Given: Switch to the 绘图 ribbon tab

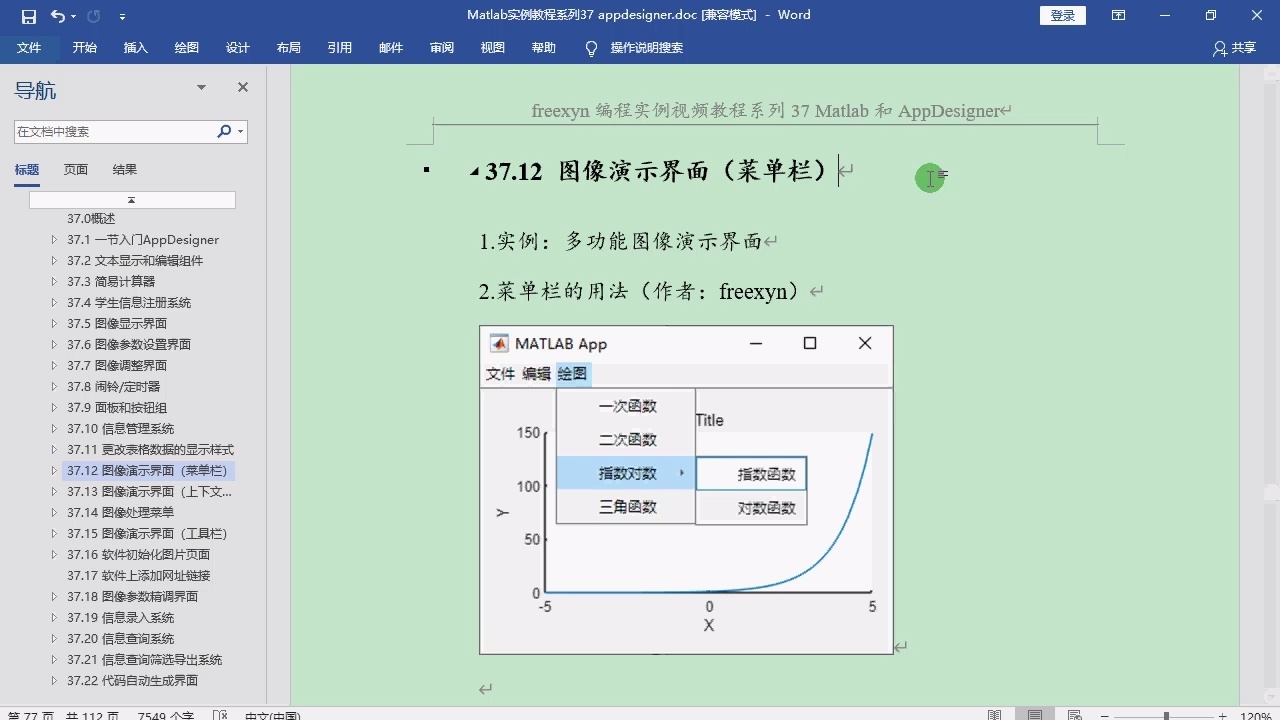Looking at the screenshot, I should [x=186, y=47].
